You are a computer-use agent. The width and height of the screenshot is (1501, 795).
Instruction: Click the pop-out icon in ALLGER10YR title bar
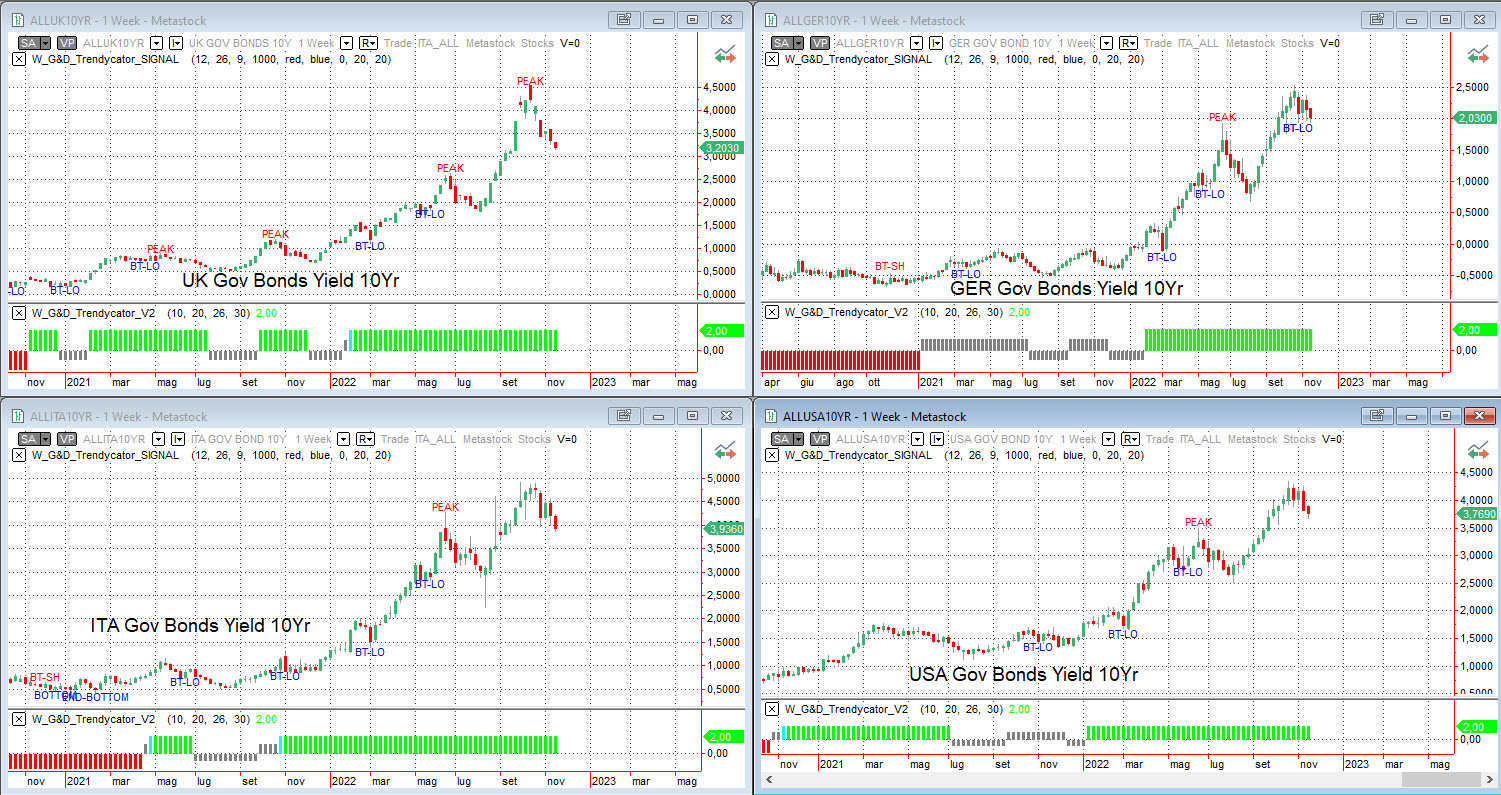[1376, 20]
